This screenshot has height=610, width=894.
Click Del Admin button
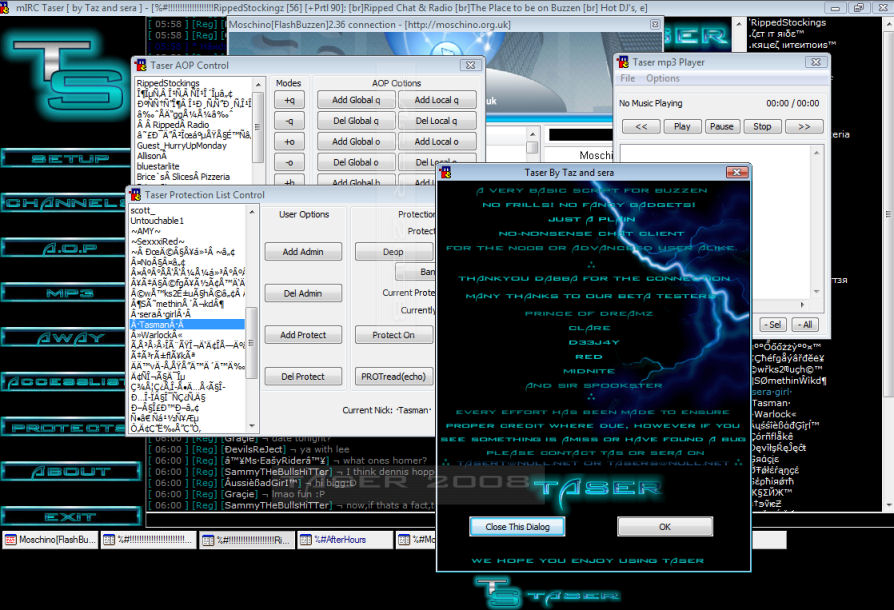pyautogui.click(x=303, y=293)
